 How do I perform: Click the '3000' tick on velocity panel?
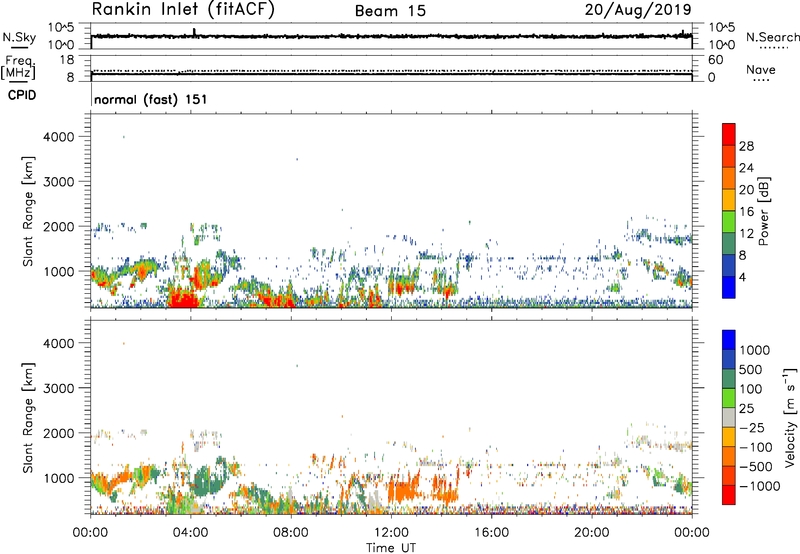[x=59, y=388]
